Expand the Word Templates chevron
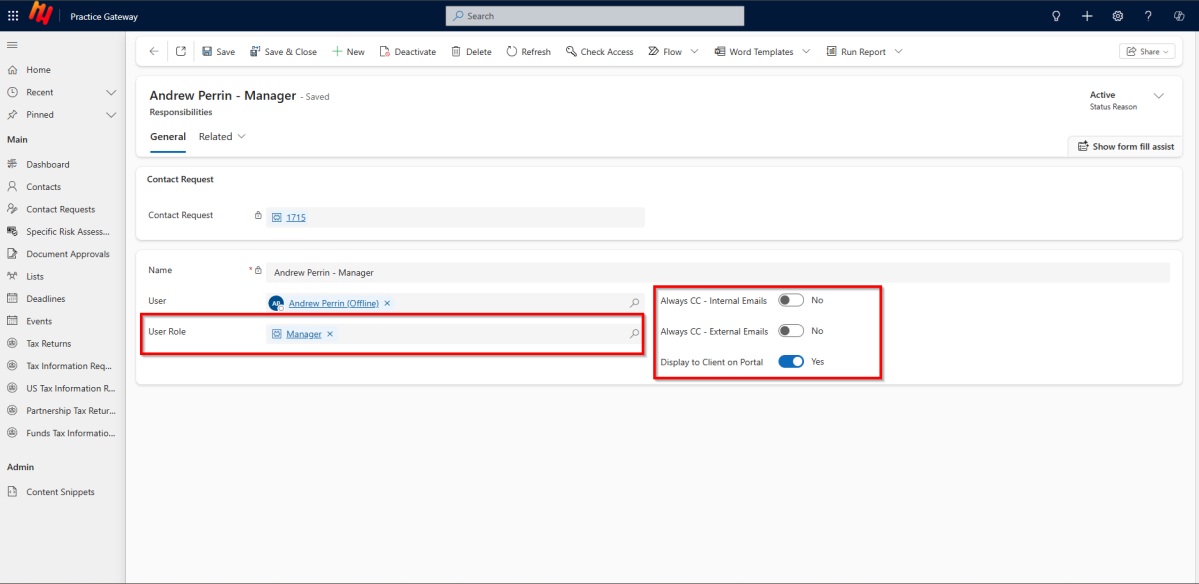This screenshot has width=1199, height=584. tap(806, 51)
